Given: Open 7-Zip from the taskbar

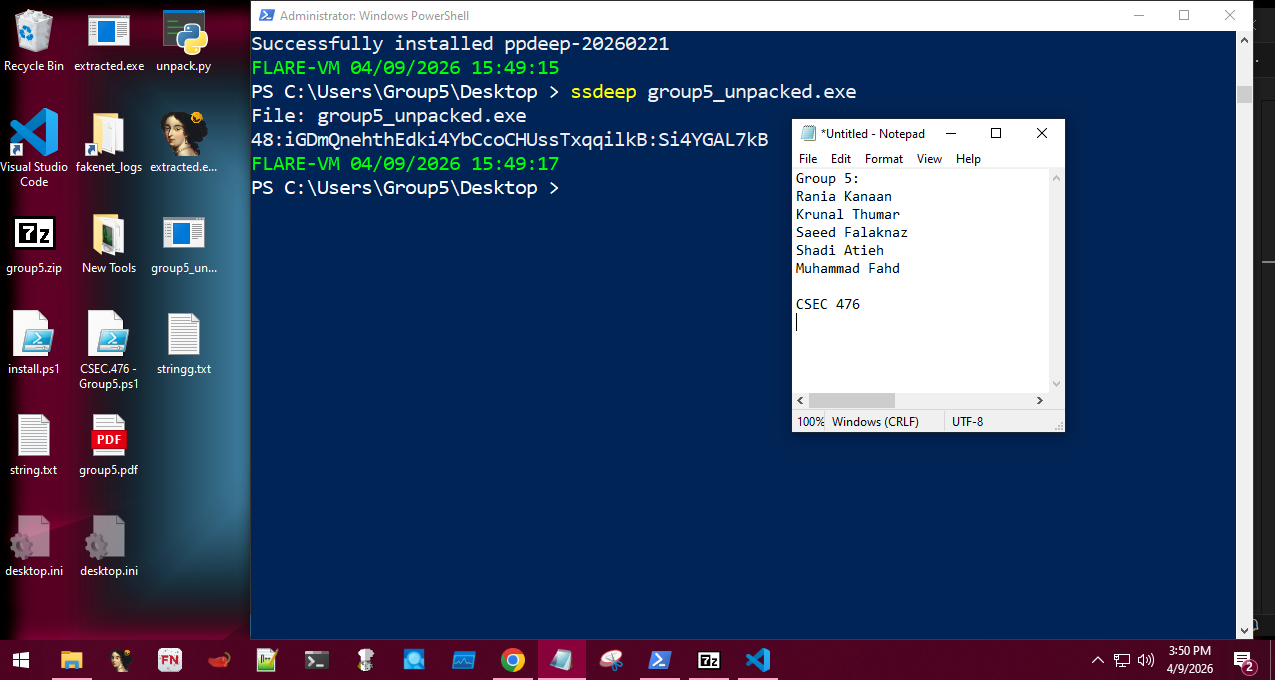Looking at the screenshot, I should click(709, 660).
